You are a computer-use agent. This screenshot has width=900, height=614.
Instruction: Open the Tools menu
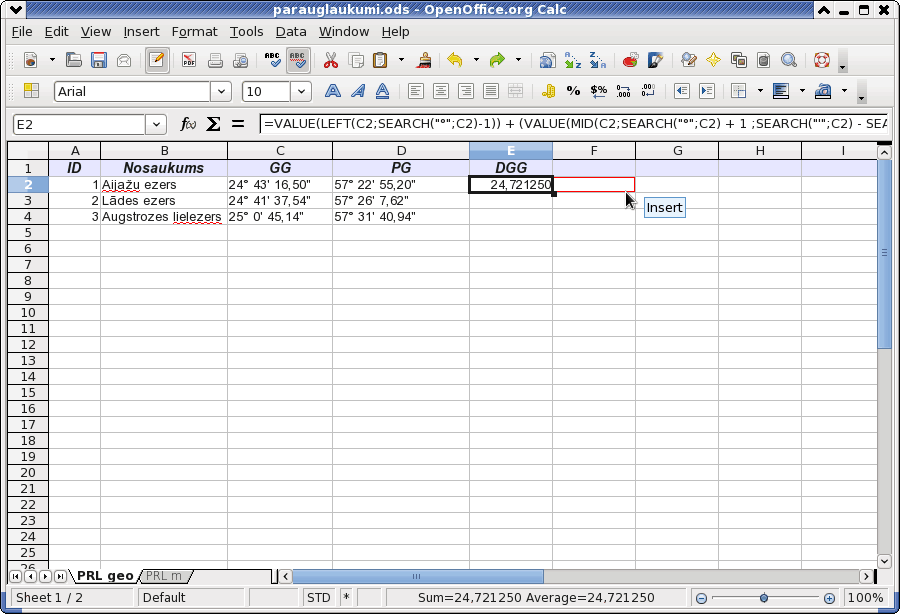246,32
